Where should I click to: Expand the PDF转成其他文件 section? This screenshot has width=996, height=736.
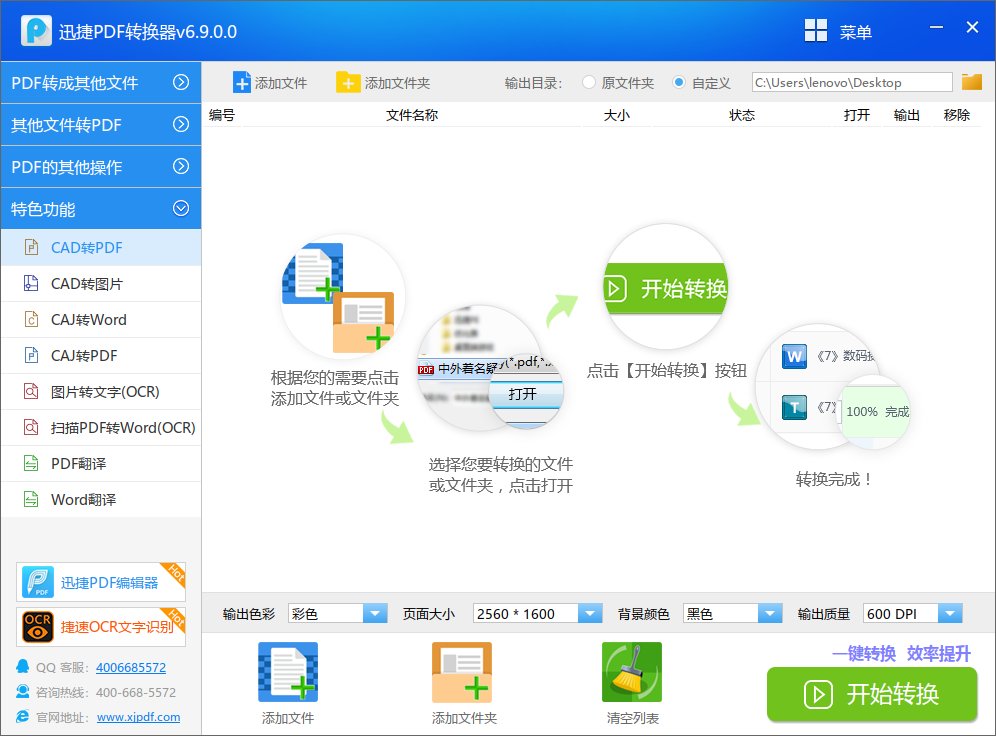[101, 83]
